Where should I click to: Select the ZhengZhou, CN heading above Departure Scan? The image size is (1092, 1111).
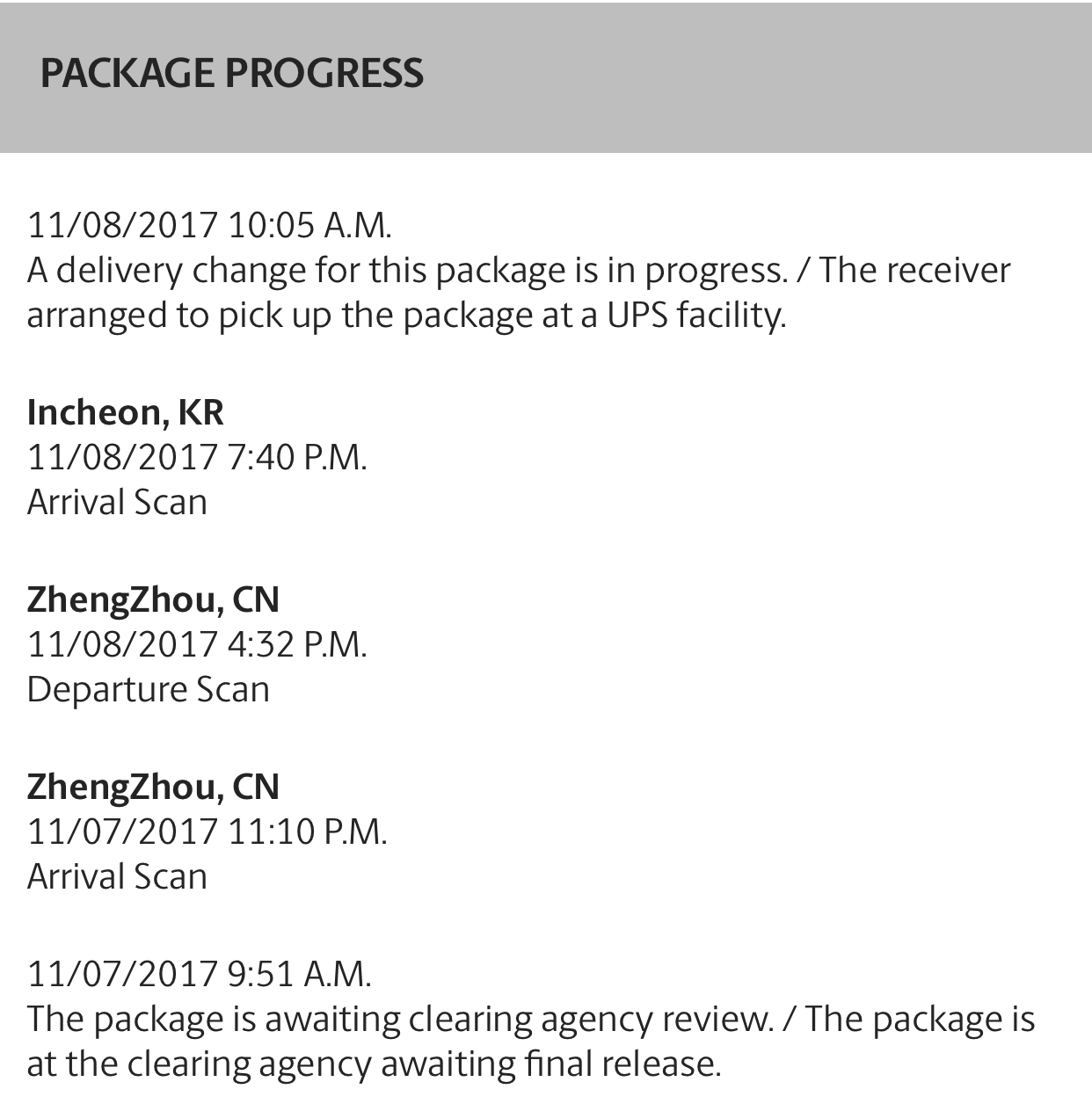(153, 599)
